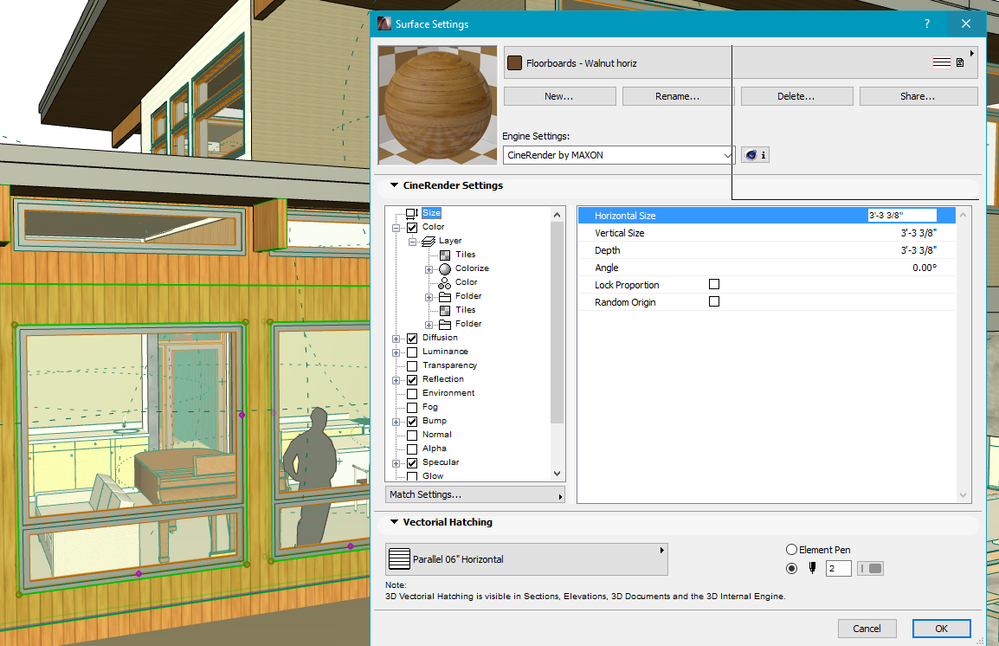
Task: Click the Cancel button
Action: tap(867, 628)
